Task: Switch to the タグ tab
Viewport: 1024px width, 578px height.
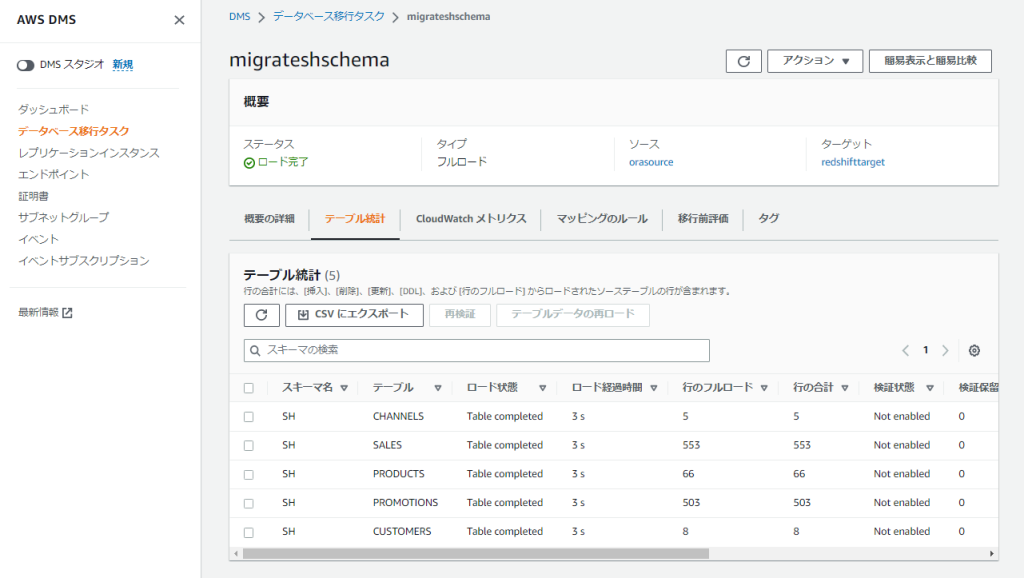Action: pyautogui.click(x=769, y=219)
